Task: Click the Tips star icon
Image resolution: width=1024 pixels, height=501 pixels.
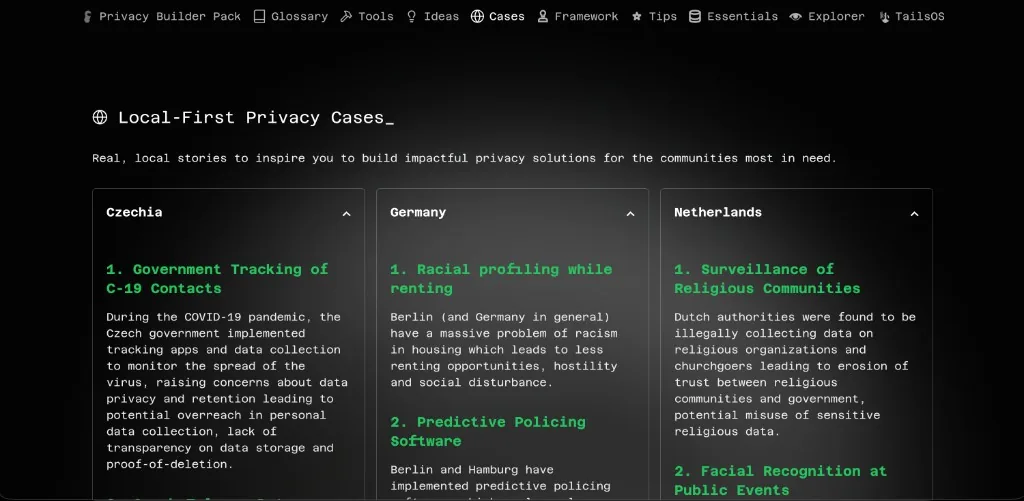Action: point(637,17)
